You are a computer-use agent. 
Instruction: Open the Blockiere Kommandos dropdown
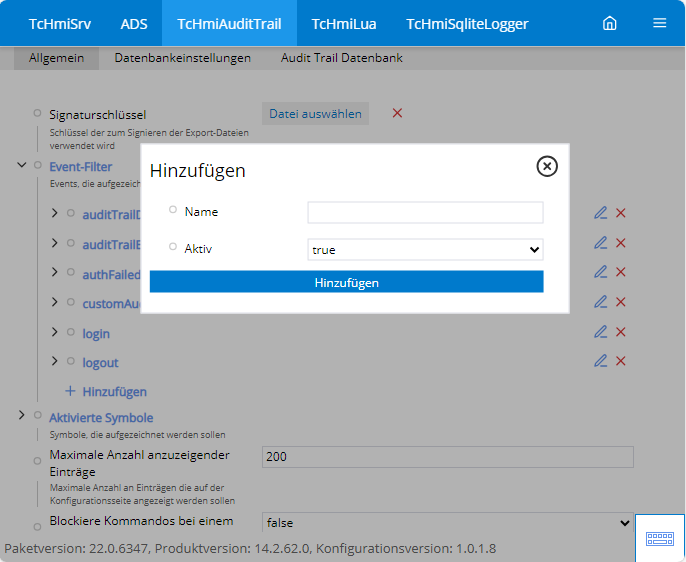[x=446, y=522]
